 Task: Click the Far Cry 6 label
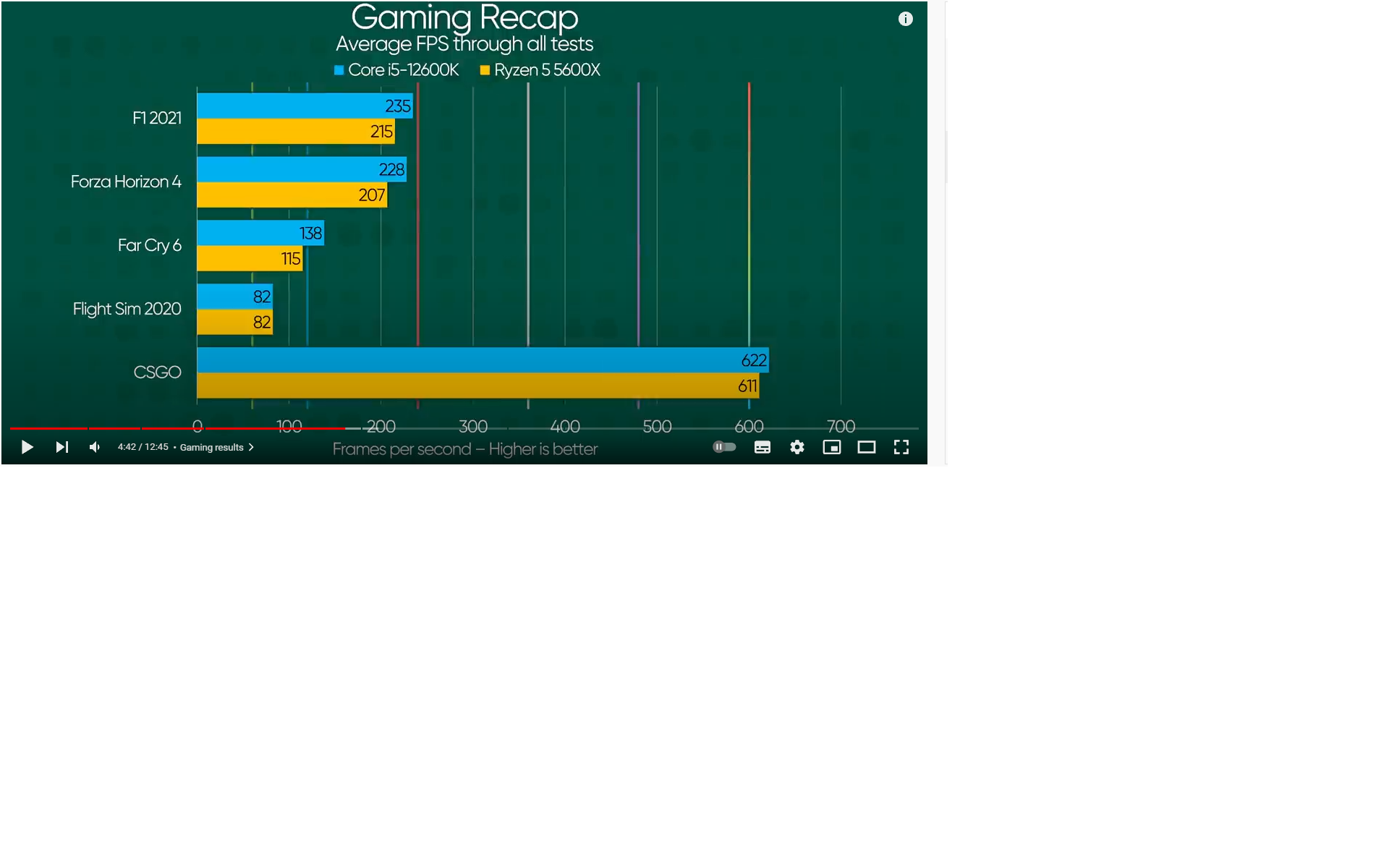point(150,245)
